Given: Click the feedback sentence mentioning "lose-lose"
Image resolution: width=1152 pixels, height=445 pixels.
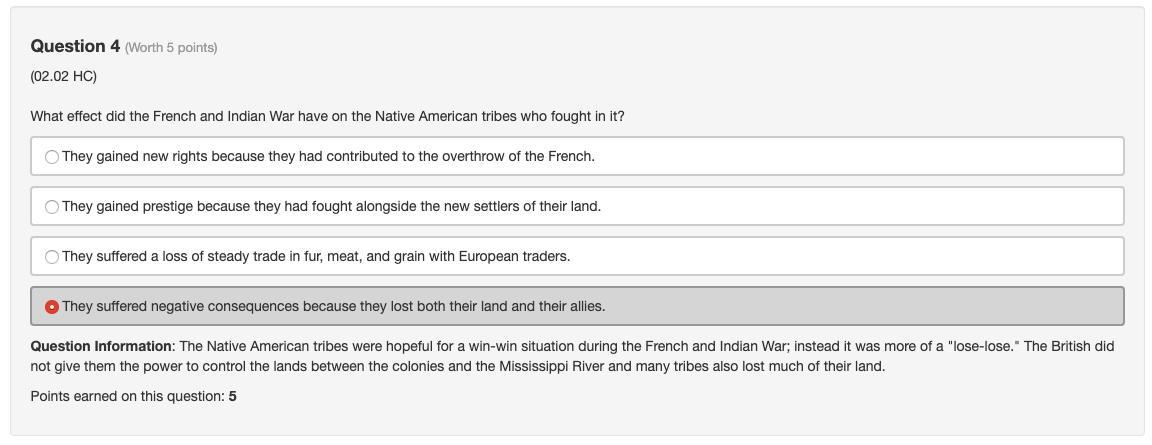Looking at the screenshot, I should (x=640, y=346).
